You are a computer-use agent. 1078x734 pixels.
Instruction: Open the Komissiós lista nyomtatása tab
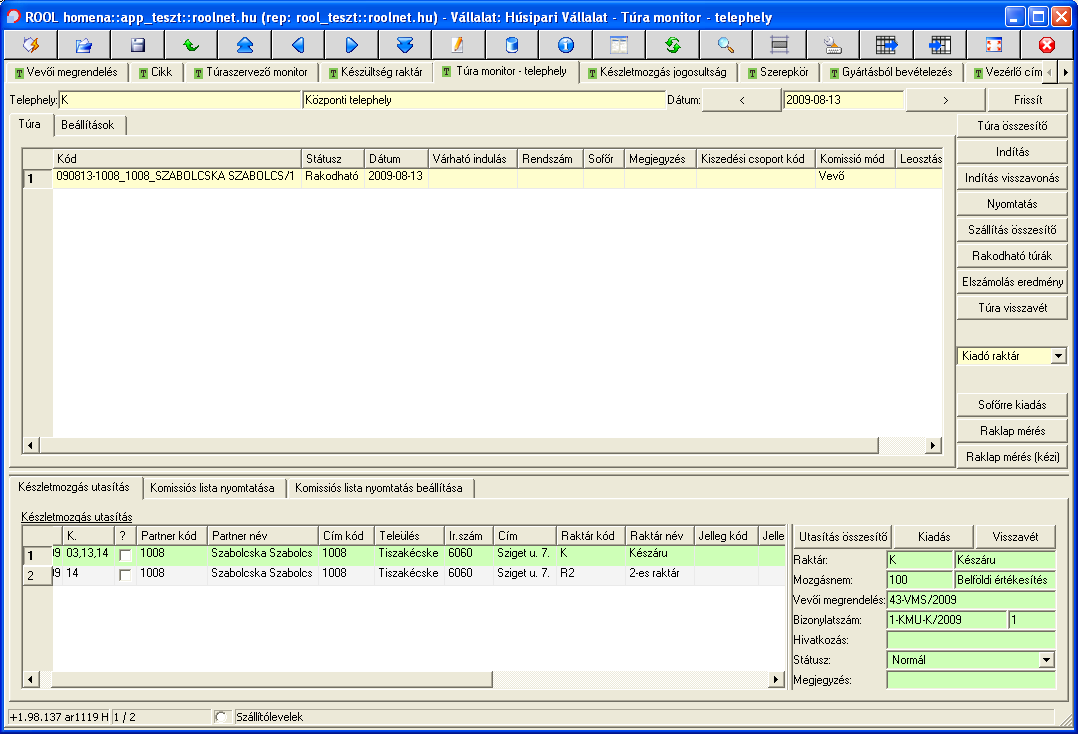(x=212, y=488)
